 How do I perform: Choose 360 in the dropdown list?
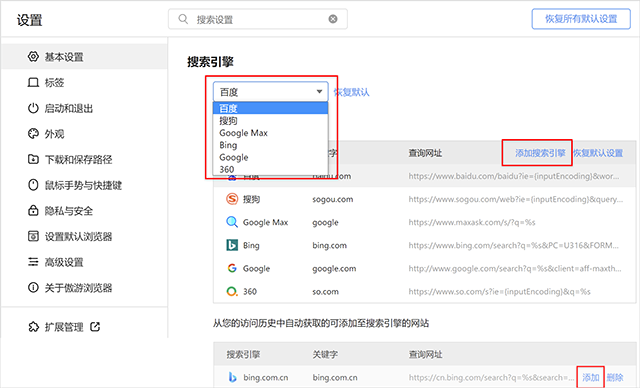271,169
